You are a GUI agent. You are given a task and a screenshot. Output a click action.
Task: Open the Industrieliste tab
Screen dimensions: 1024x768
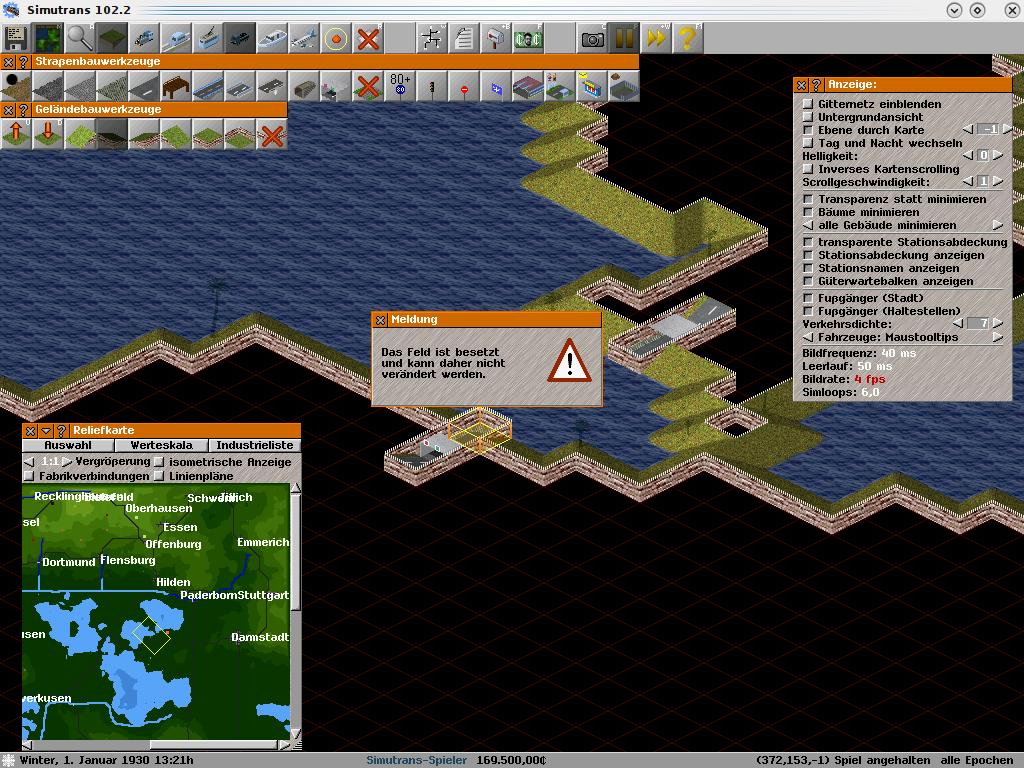pos(255,445)
